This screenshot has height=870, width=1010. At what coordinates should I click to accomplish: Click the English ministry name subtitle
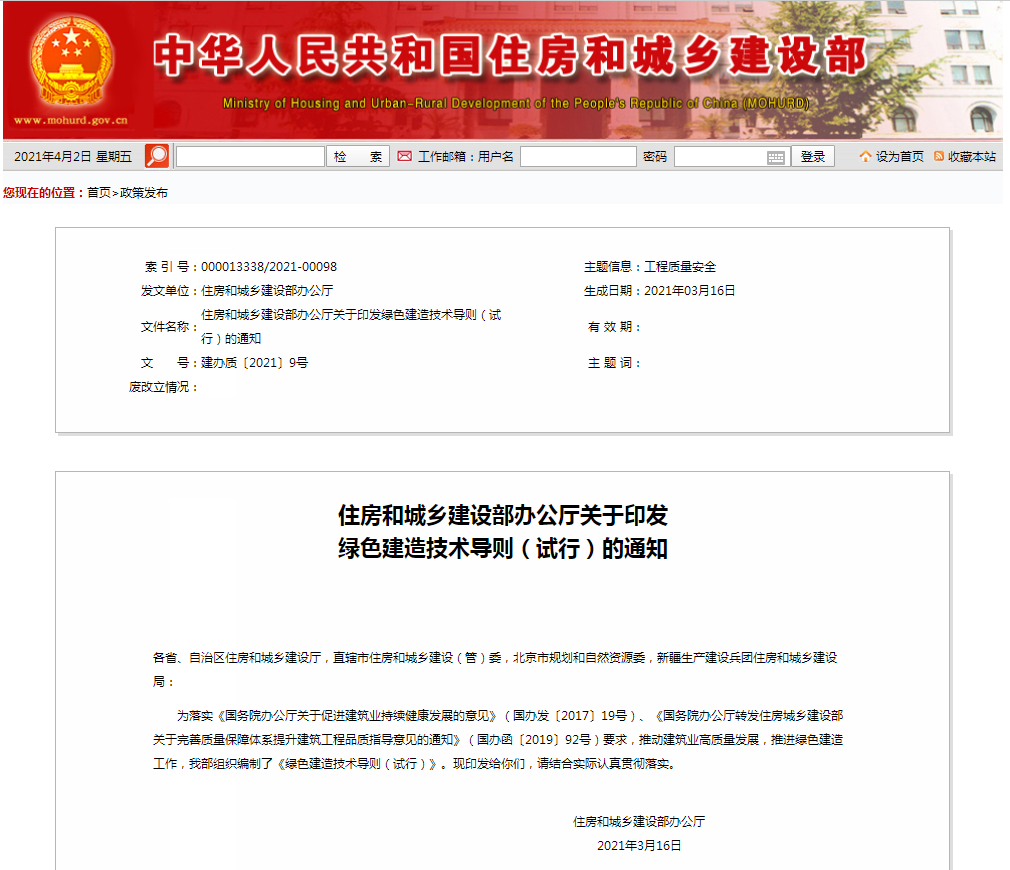click(x=515, y=103)
